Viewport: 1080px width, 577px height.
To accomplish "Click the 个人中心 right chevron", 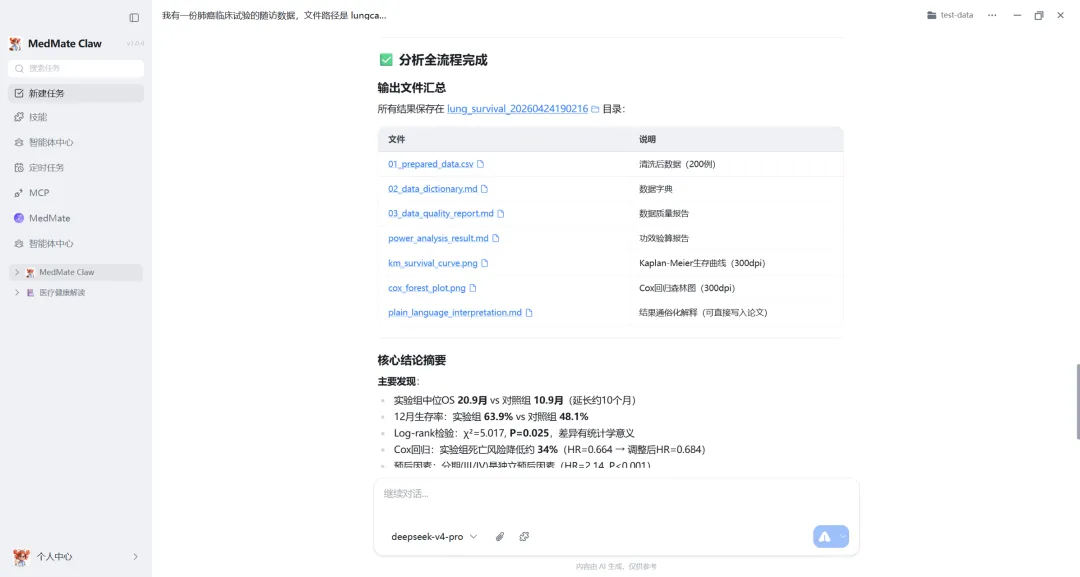I will click(x=135, y=556).
